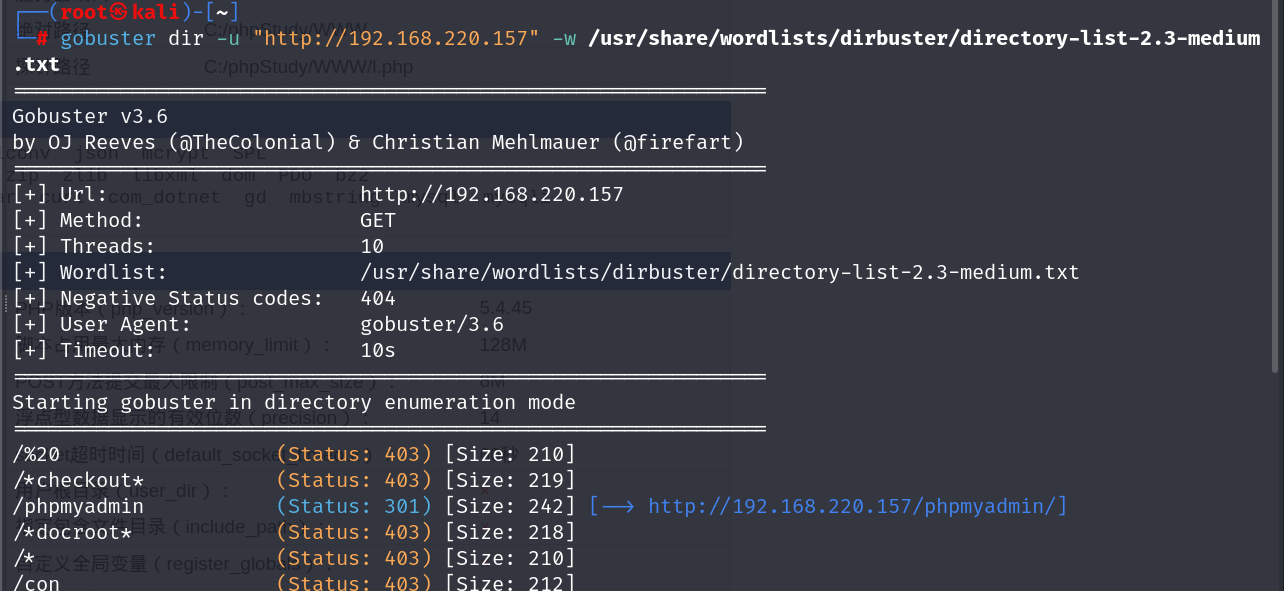Click the Timeout 10s value
The height and width of the screenshot is (591, 1284).
click(378, 350)
